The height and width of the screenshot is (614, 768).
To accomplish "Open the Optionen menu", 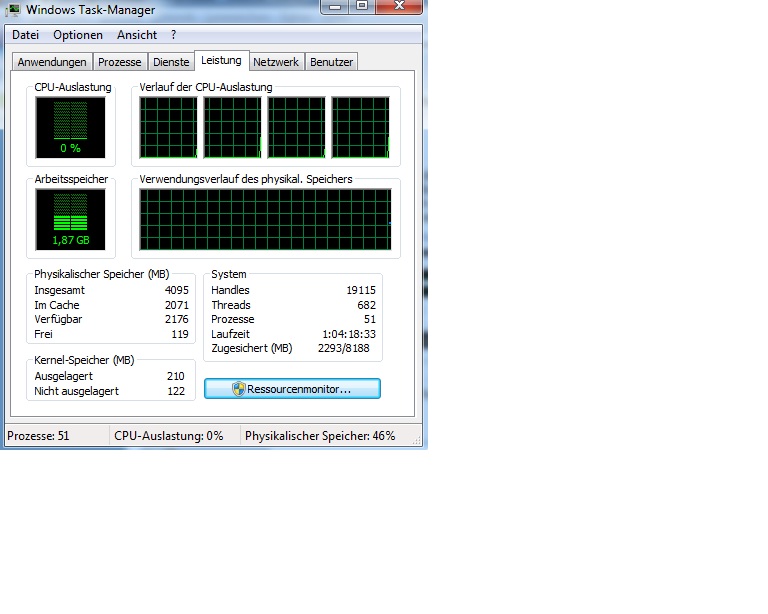I will pyautogui.click(x=78, y=35).
